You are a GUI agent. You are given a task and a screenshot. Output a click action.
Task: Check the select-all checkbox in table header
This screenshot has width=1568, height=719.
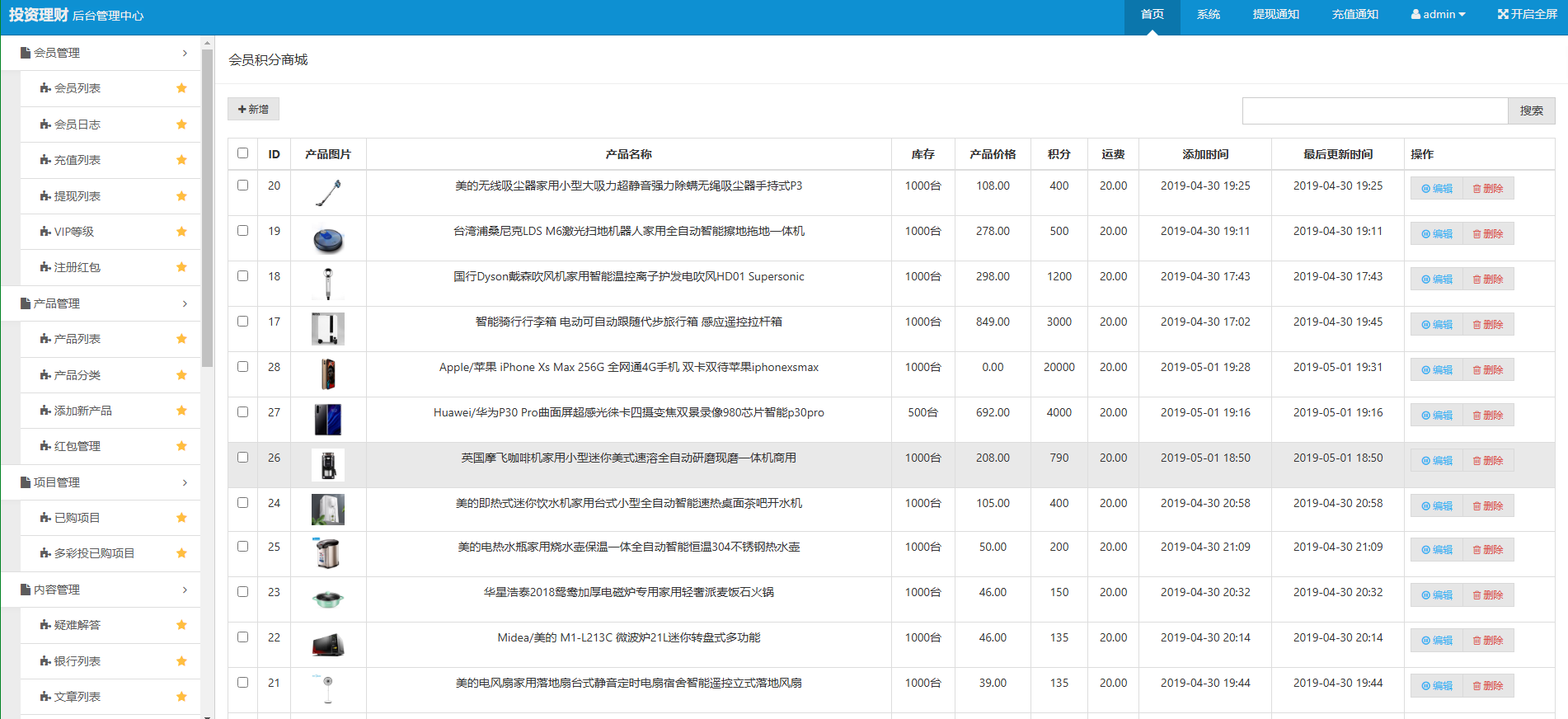242,153
